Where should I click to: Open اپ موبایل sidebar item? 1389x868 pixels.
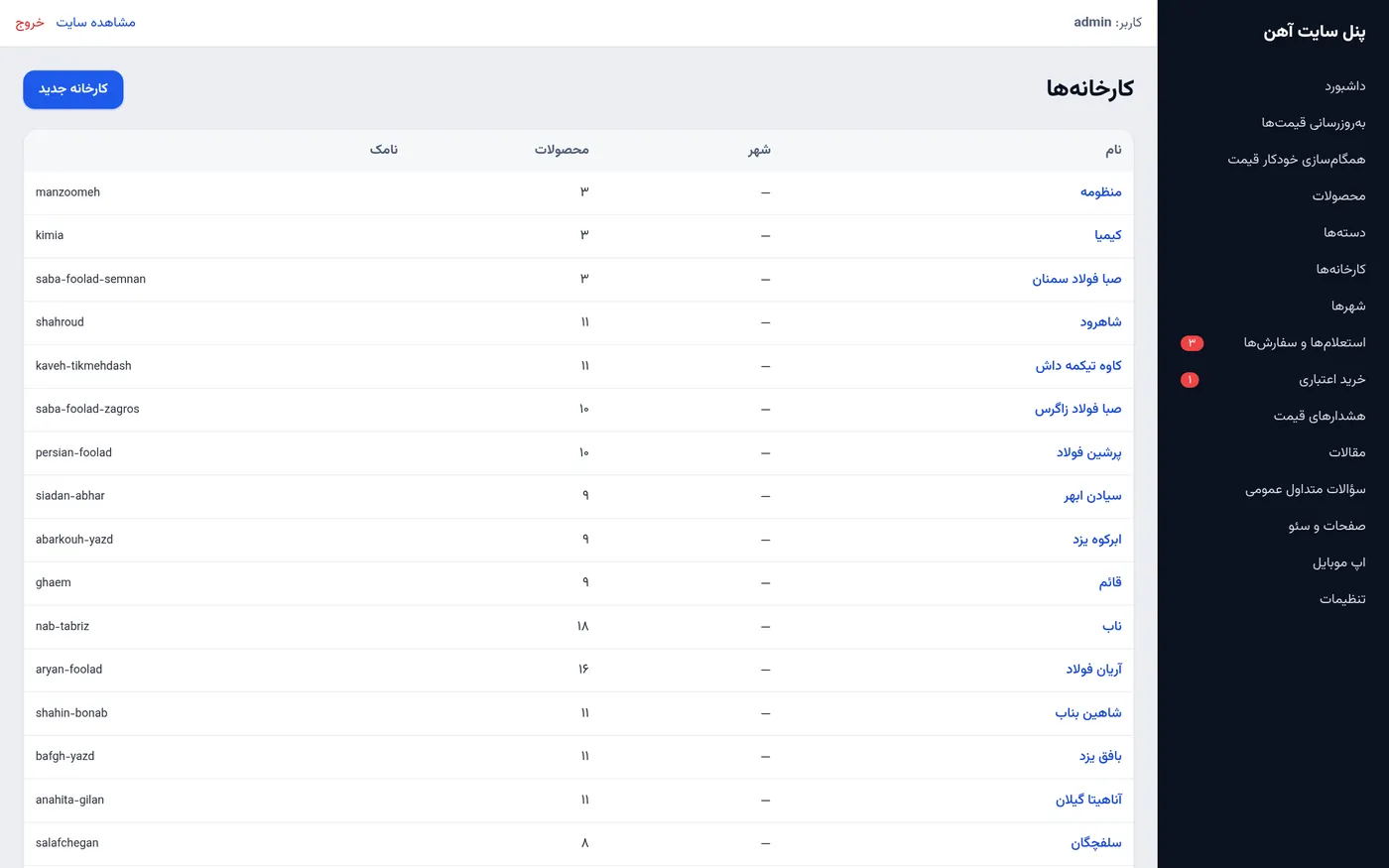[1339, 563]
